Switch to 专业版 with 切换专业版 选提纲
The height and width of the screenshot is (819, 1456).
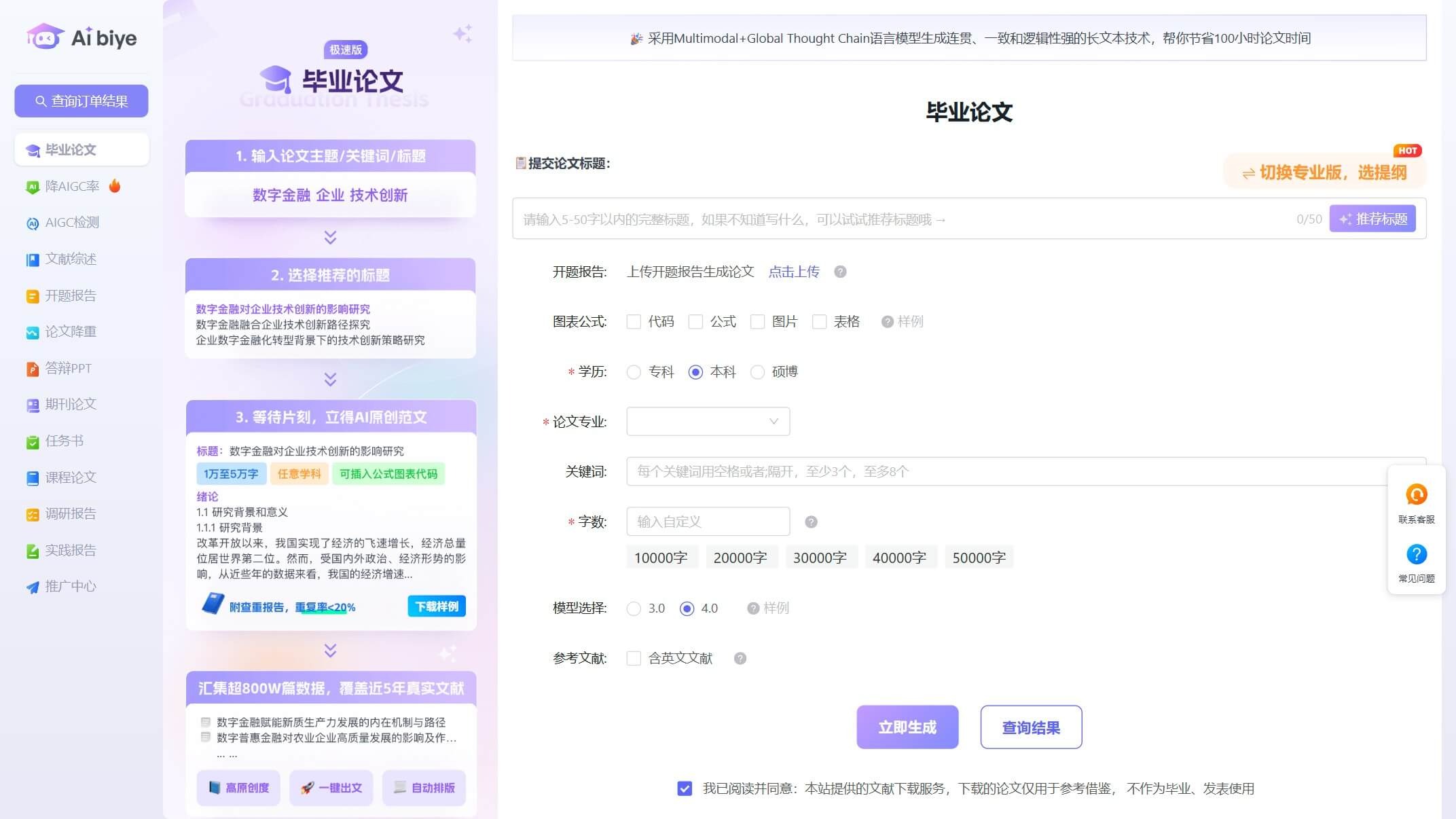pos(1324,172)
